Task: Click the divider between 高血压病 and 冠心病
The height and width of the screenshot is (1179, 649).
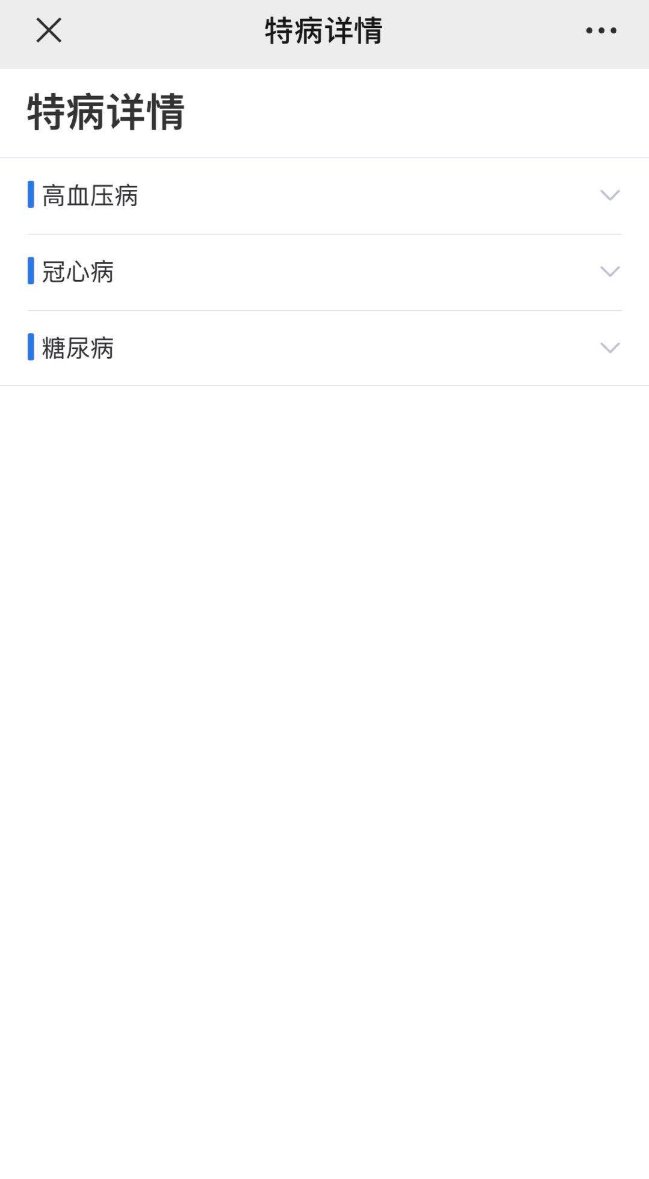Action: coord(324,234)
